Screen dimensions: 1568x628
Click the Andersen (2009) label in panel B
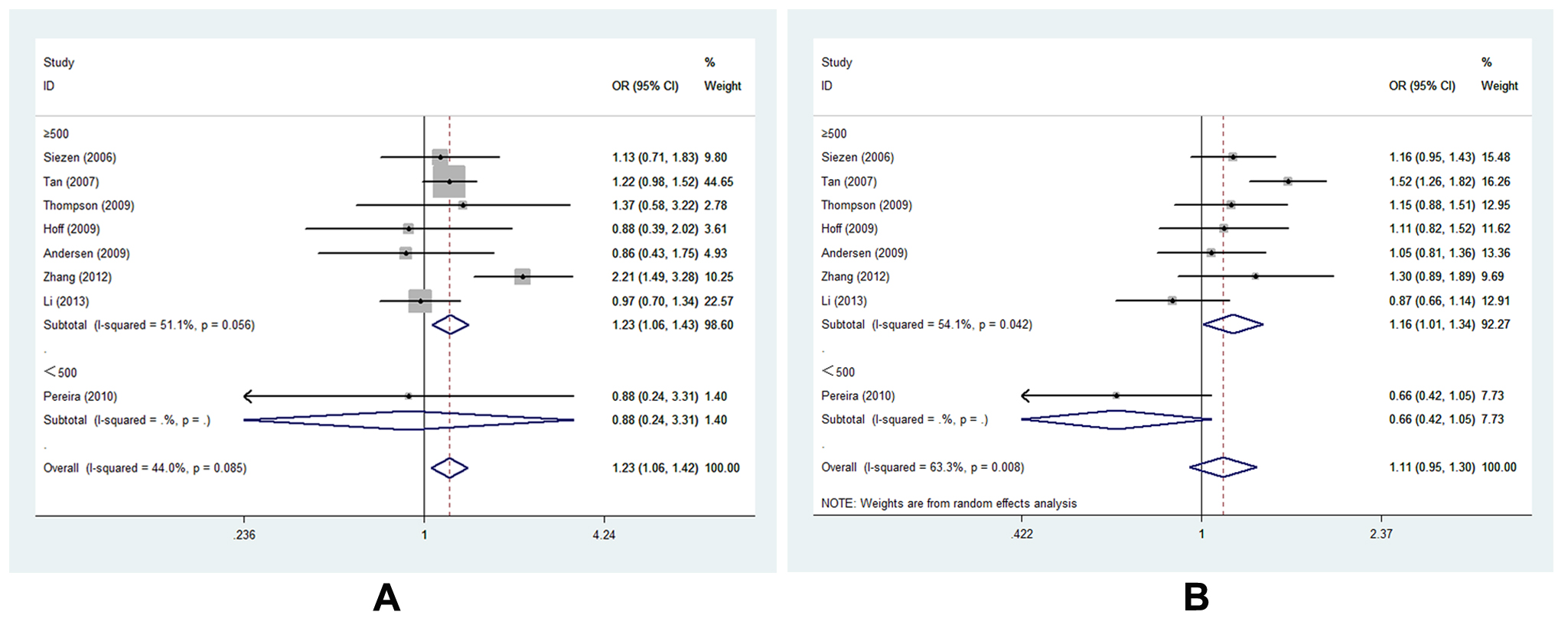[864, 252]
